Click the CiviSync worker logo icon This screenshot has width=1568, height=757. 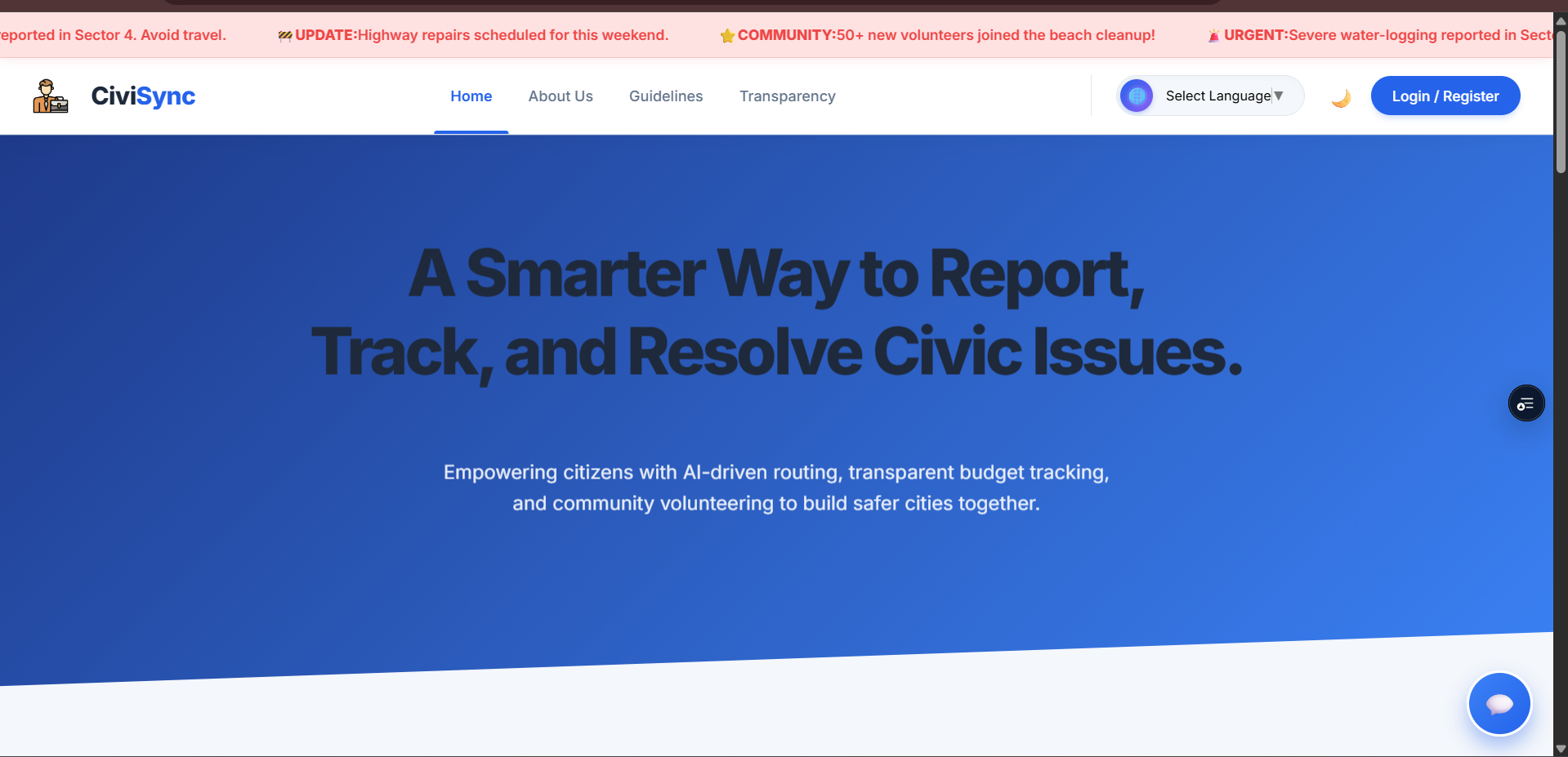[x=49, y=96]
